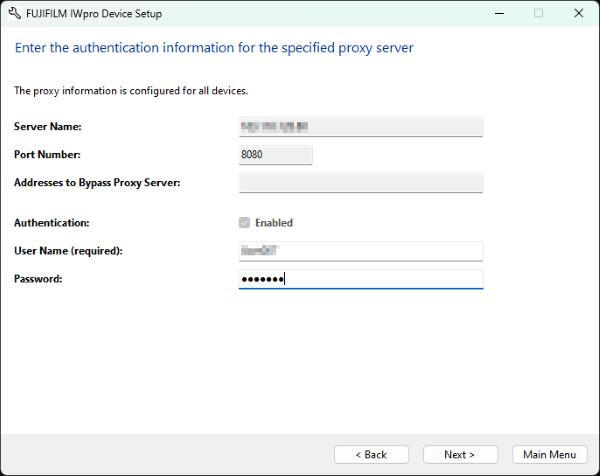Click the 'Authentication:' label
Screen dimensions: 600x476
tap(52, 223)
